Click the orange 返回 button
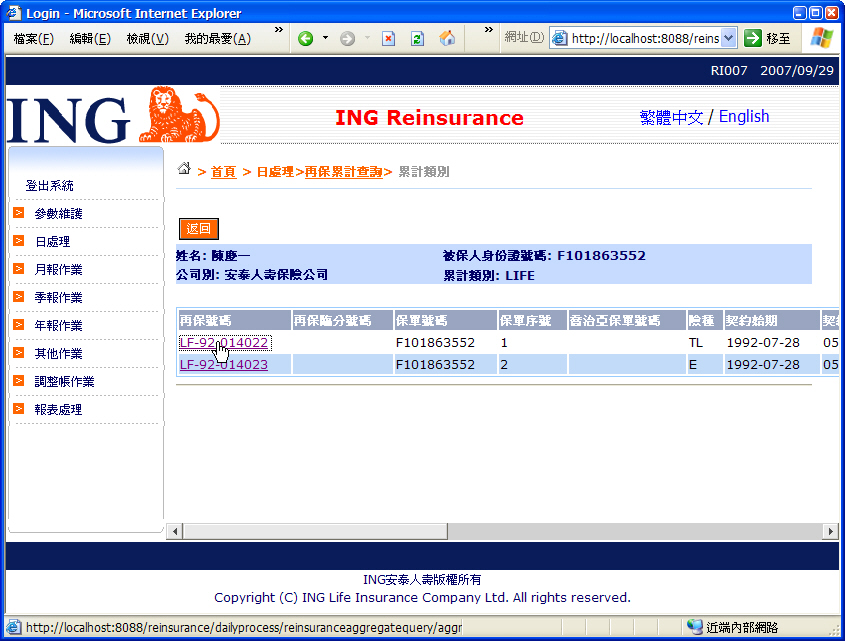 198,229
